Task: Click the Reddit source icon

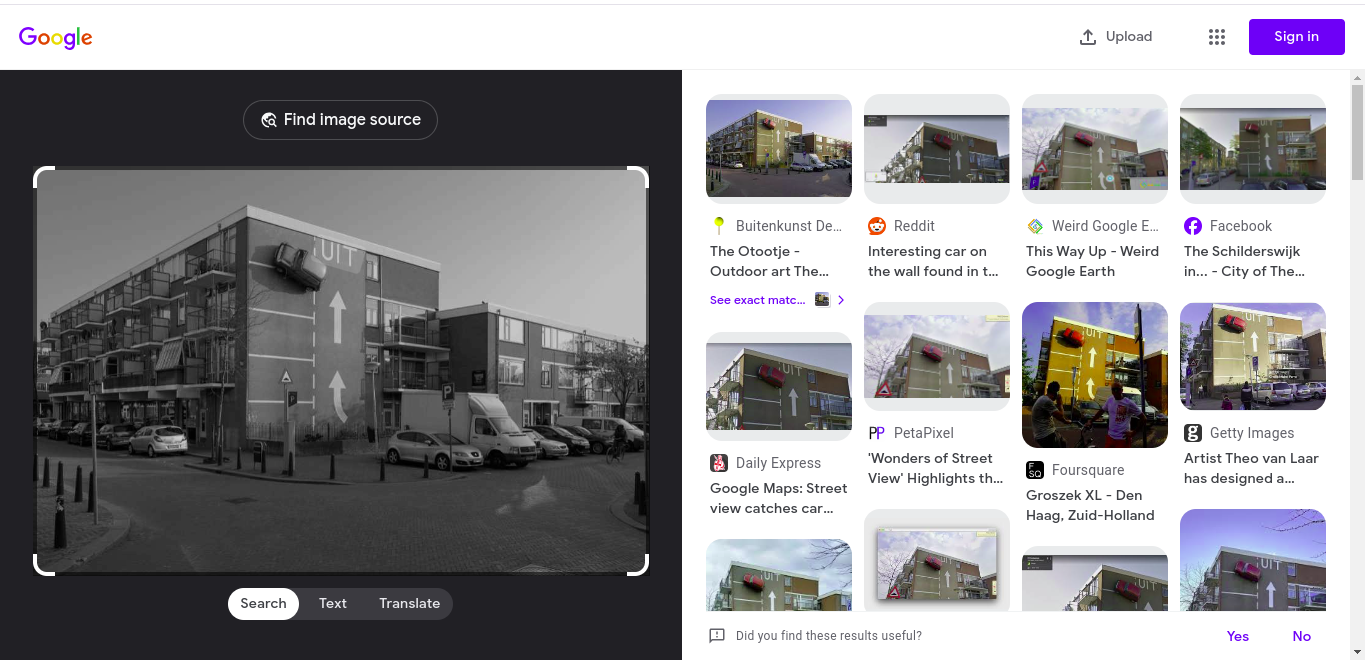Action: point(877,226)
